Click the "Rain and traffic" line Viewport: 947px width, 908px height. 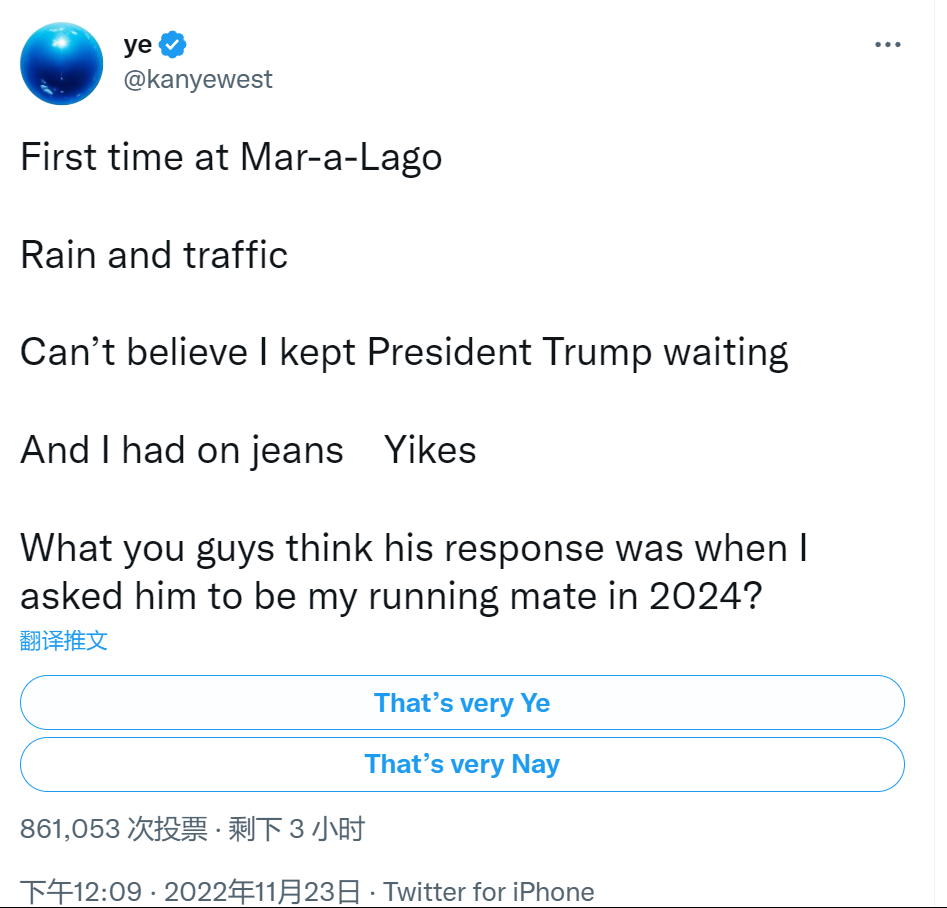154,256
